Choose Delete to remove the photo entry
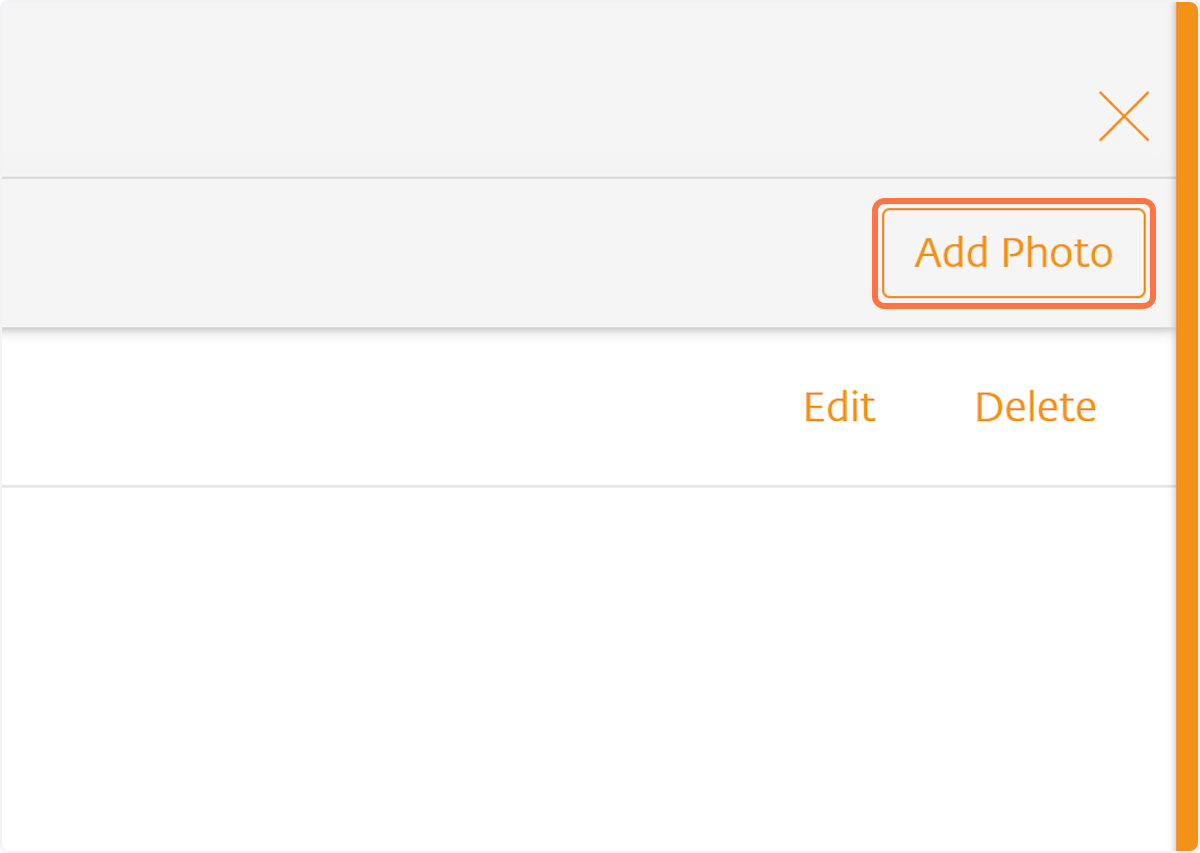The width and height of the screenshot is (1200, 853). (1035, 407)
